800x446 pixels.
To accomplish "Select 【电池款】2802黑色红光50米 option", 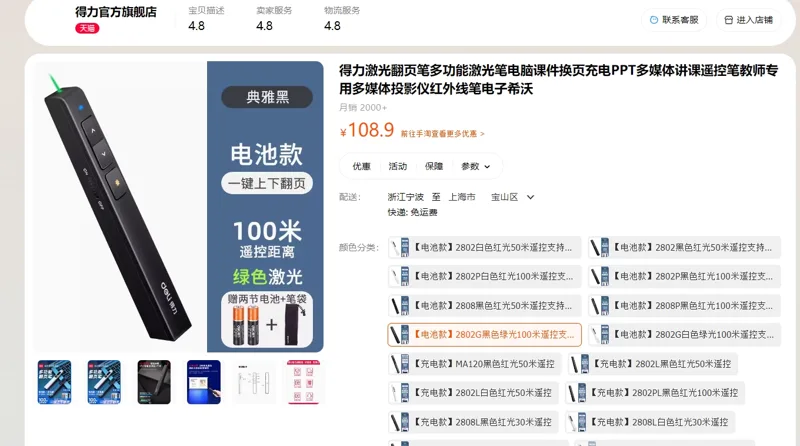I will click(684, 247).
